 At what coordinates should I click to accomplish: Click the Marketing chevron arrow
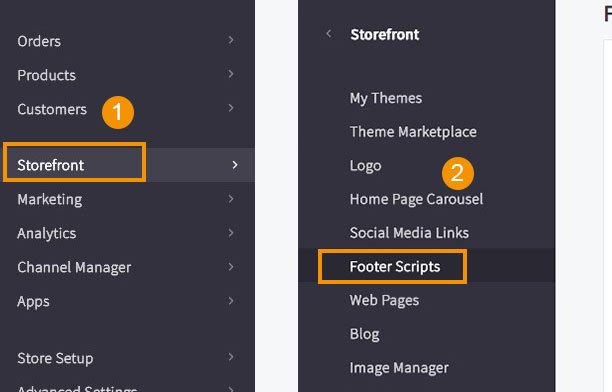tap(231, 199)
